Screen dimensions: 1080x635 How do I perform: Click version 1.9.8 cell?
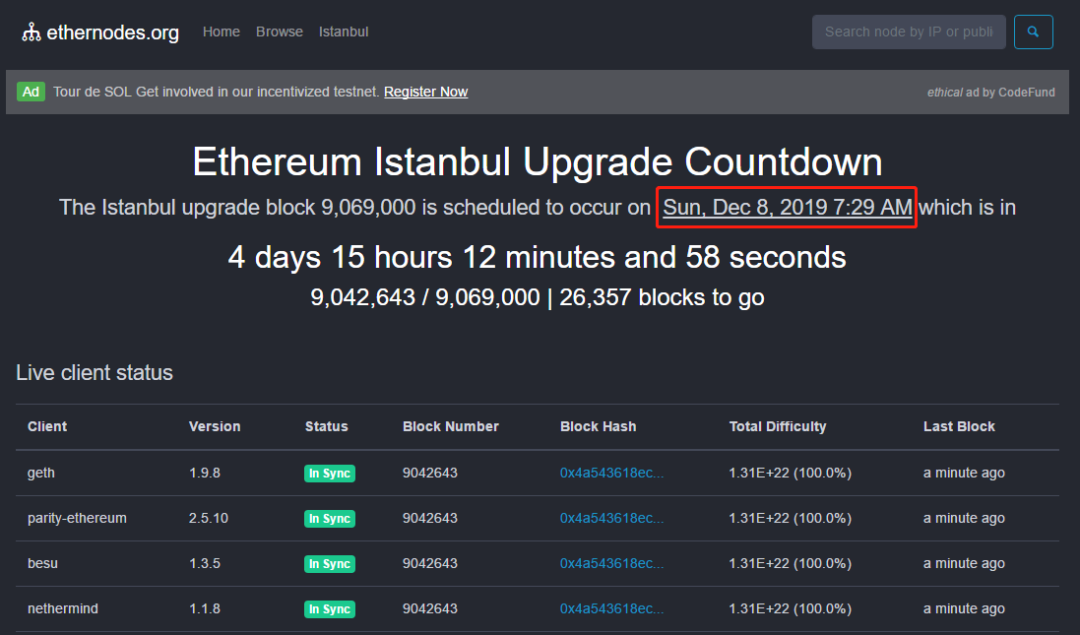[205, 472]
